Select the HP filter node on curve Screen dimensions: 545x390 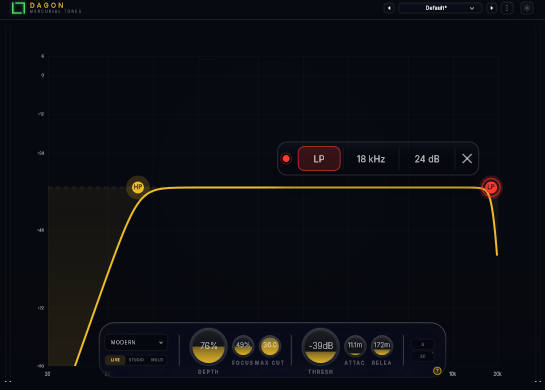(138, 187)
